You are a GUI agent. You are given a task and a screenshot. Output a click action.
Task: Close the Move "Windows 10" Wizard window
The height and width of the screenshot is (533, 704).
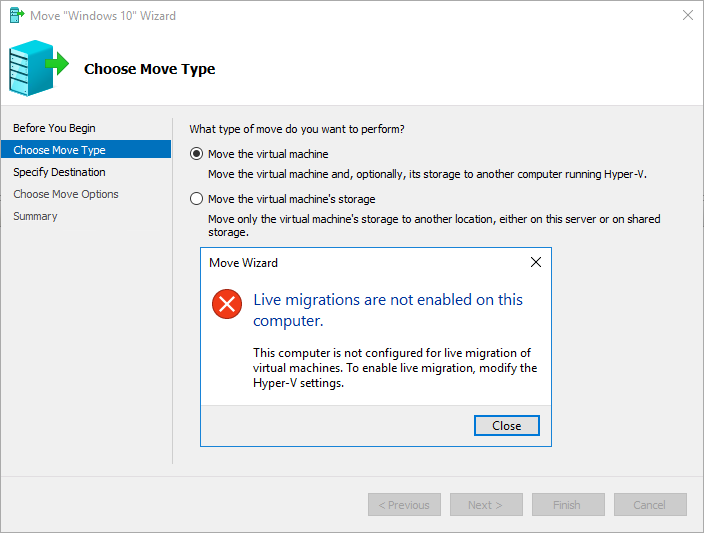click(x=687, y=15)
